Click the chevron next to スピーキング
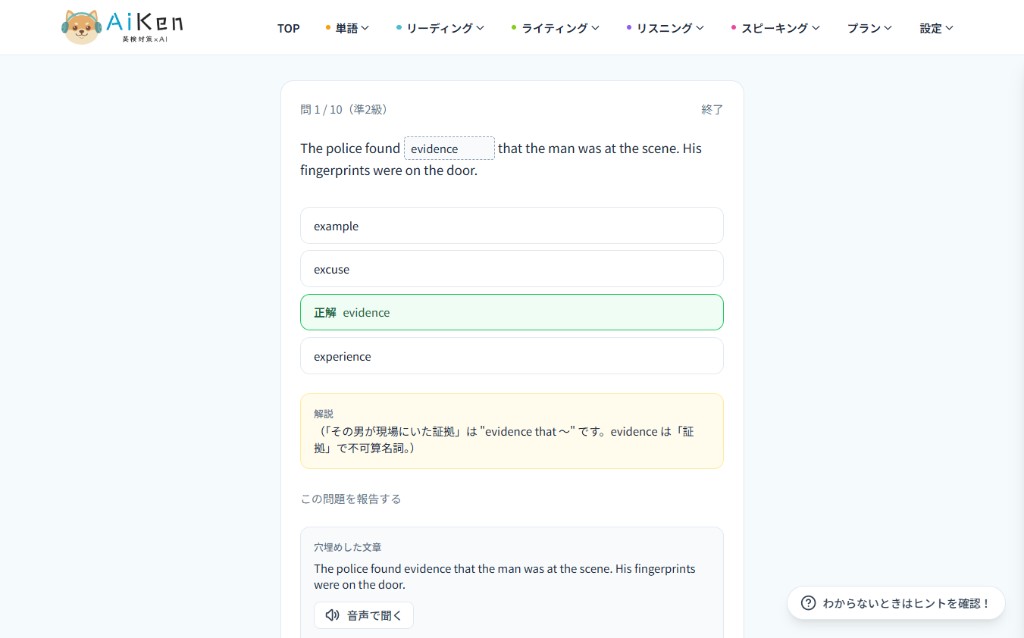1024x638 pixels. [816, 28]
